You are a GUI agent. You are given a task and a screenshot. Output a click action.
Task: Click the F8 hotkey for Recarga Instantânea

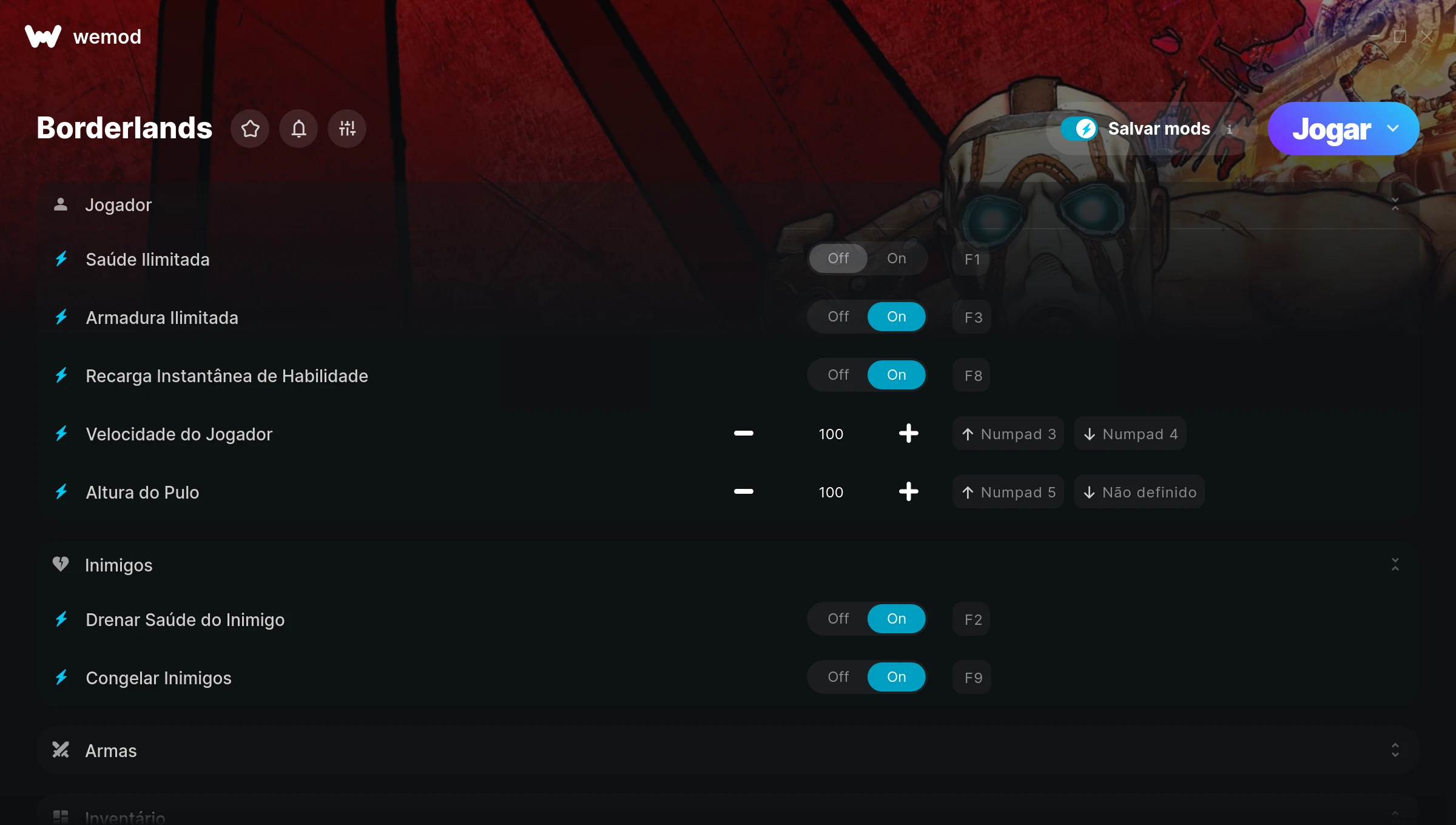click(972, 375)
